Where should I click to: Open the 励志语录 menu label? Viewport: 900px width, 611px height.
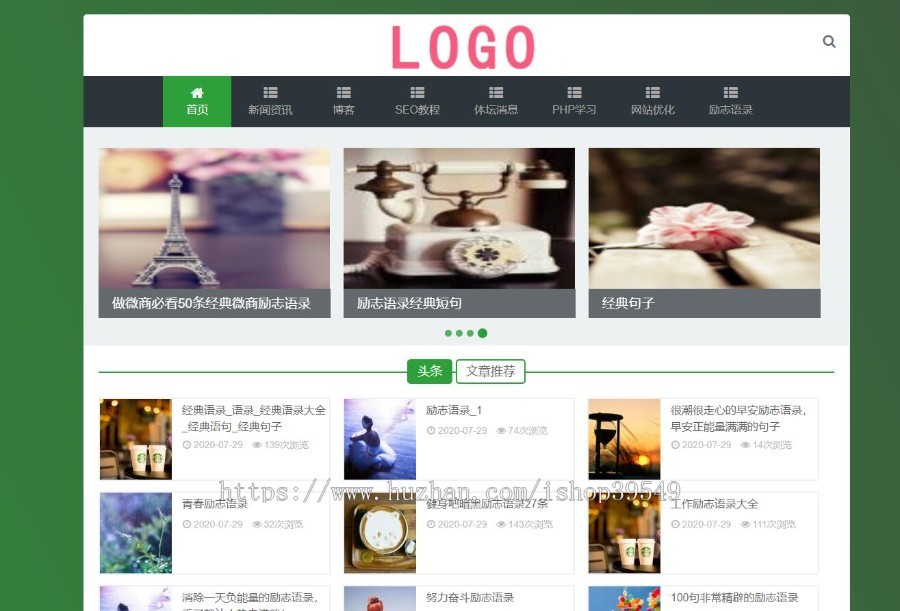[x=731, y=110]
